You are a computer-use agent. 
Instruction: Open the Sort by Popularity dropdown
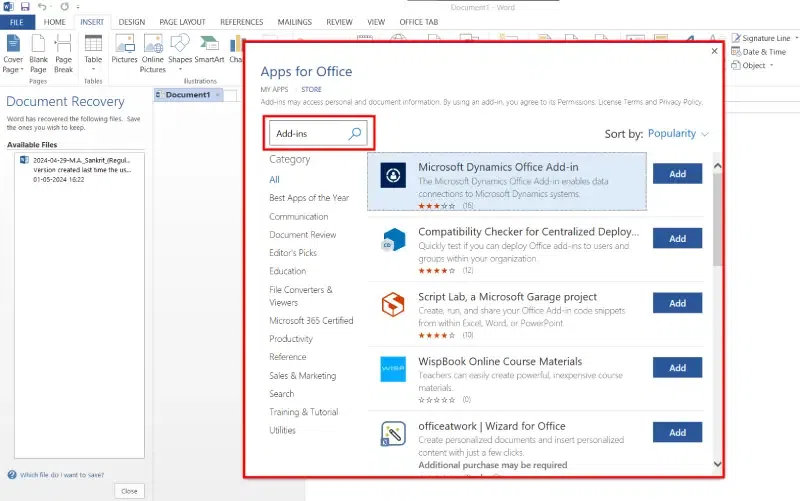click(x=678, y=134)
